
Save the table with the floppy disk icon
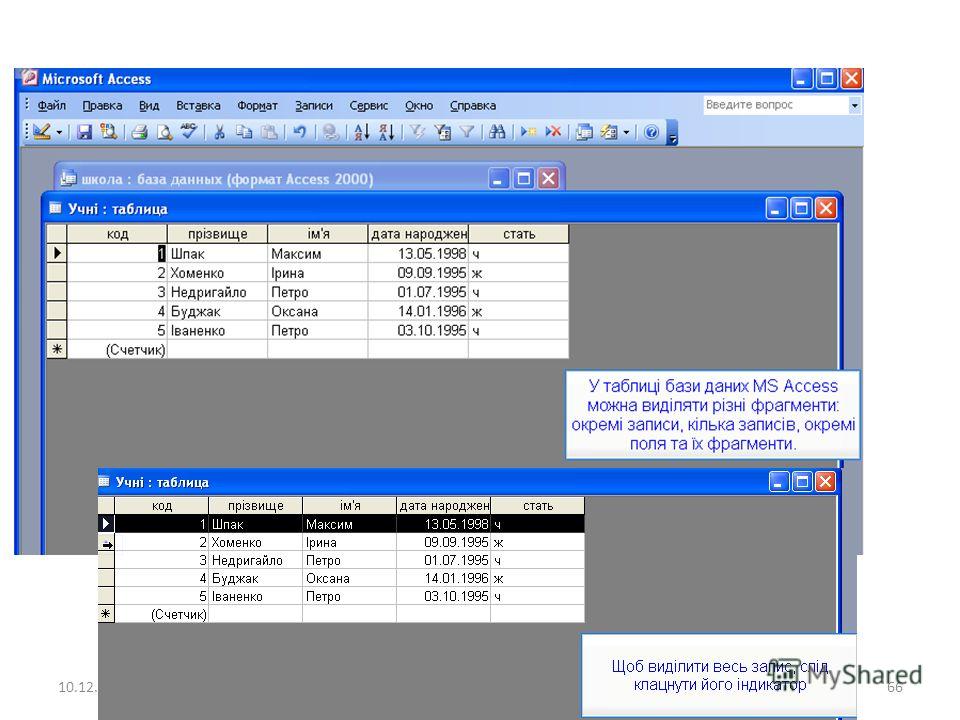coord(84,132)
